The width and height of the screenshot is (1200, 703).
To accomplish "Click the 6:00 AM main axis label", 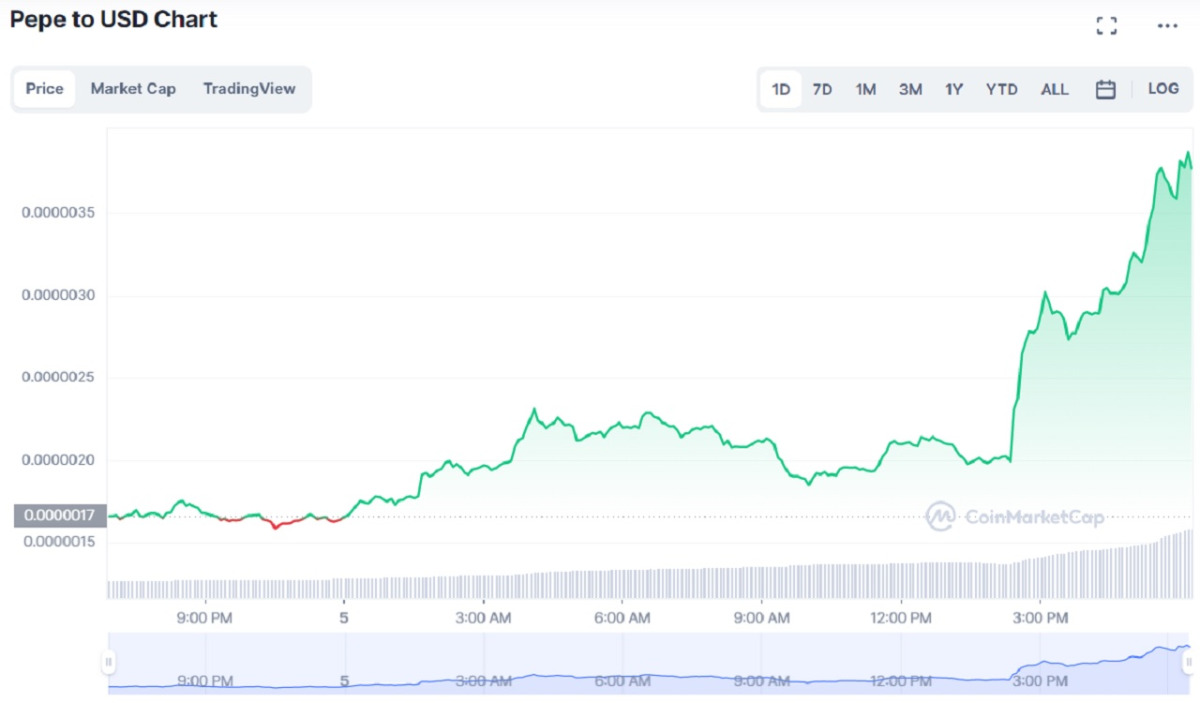I will coord(622,618).
